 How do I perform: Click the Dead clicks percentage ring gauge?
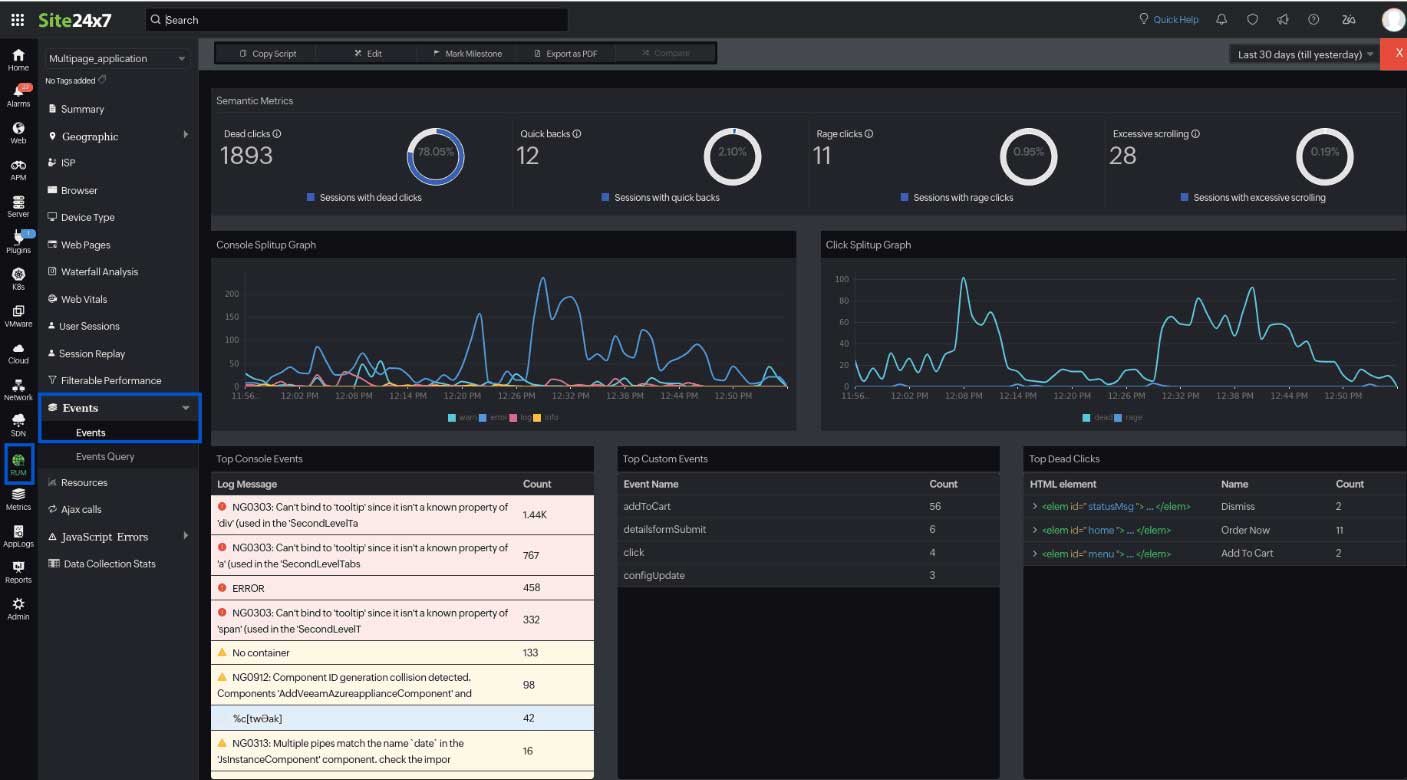435,155
